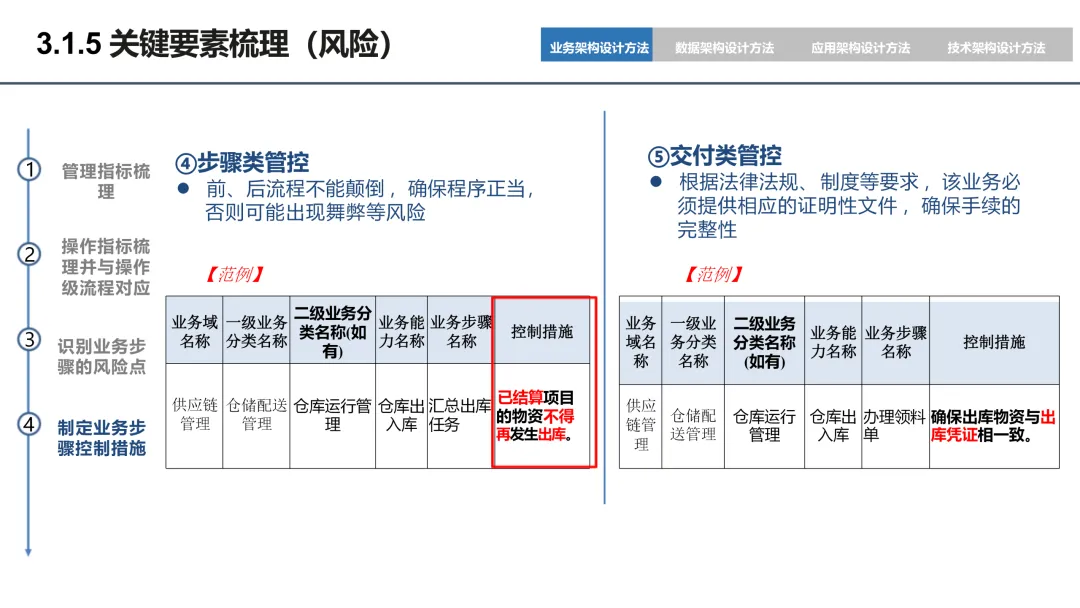The width and height of the screenshot is (1080, 608).
Task: Click the step 1 circle marker
Action: 29,169
